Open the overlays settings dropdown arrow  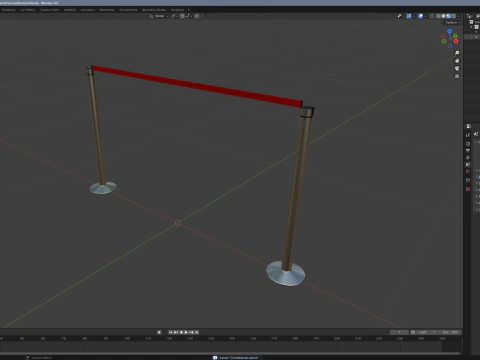click(426, 16)
